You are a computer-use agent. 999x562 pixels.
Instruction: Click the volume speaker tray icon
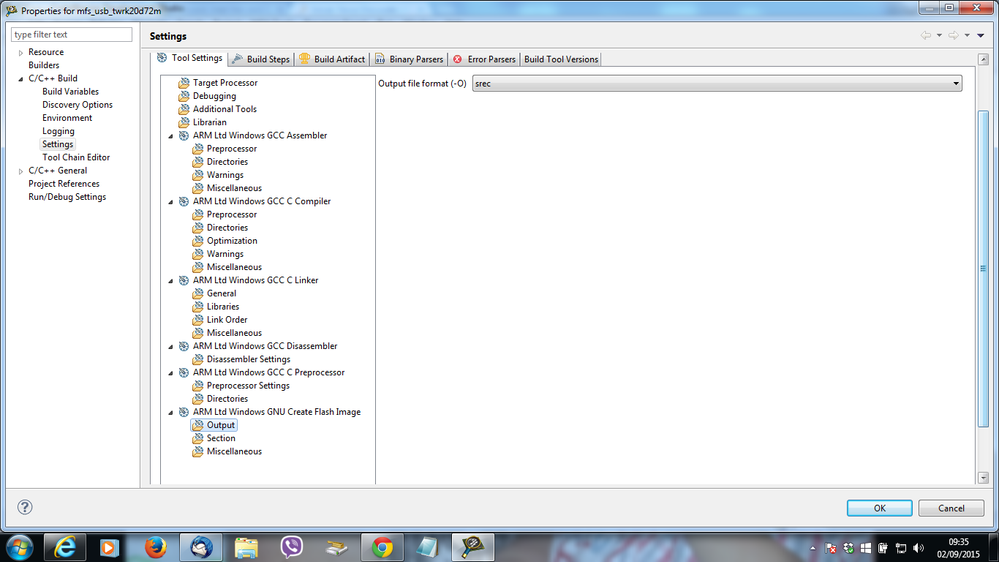[x=918, y=548]
